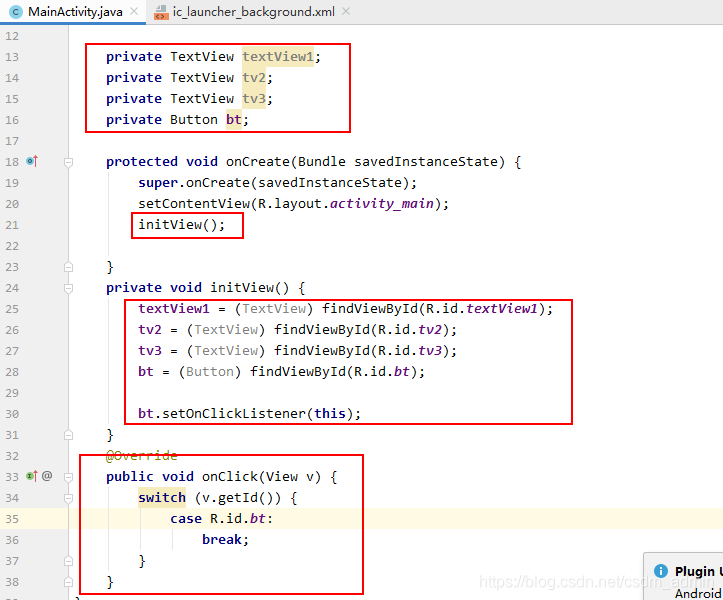The image size is (723, 600).
Task: Click the Java class icon on MainActivity.java tab
Action: point(15,12)
